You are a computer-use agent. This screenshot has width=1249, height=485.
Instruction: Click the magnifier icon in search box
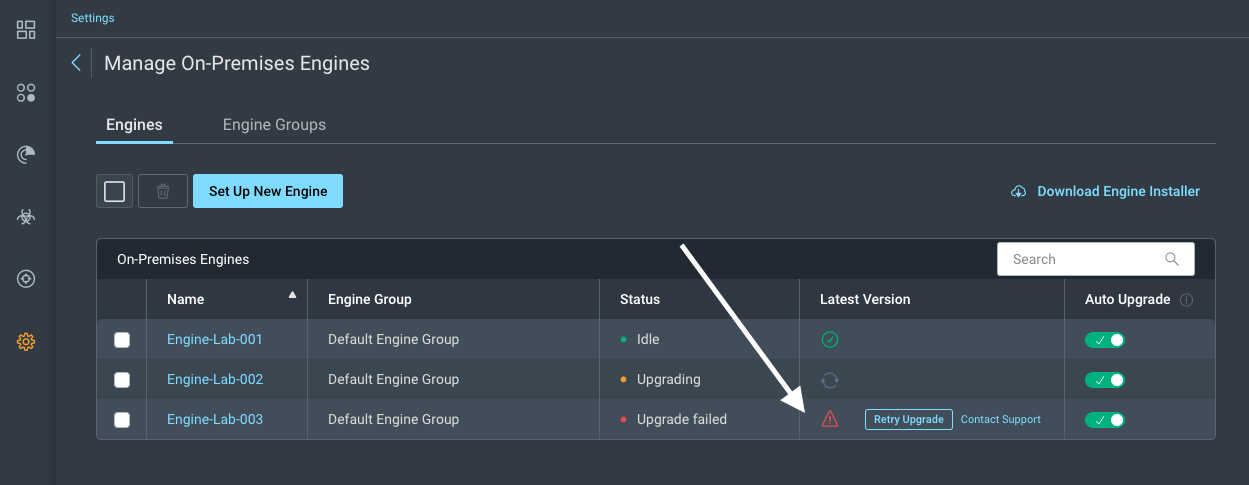point(1172,259)
